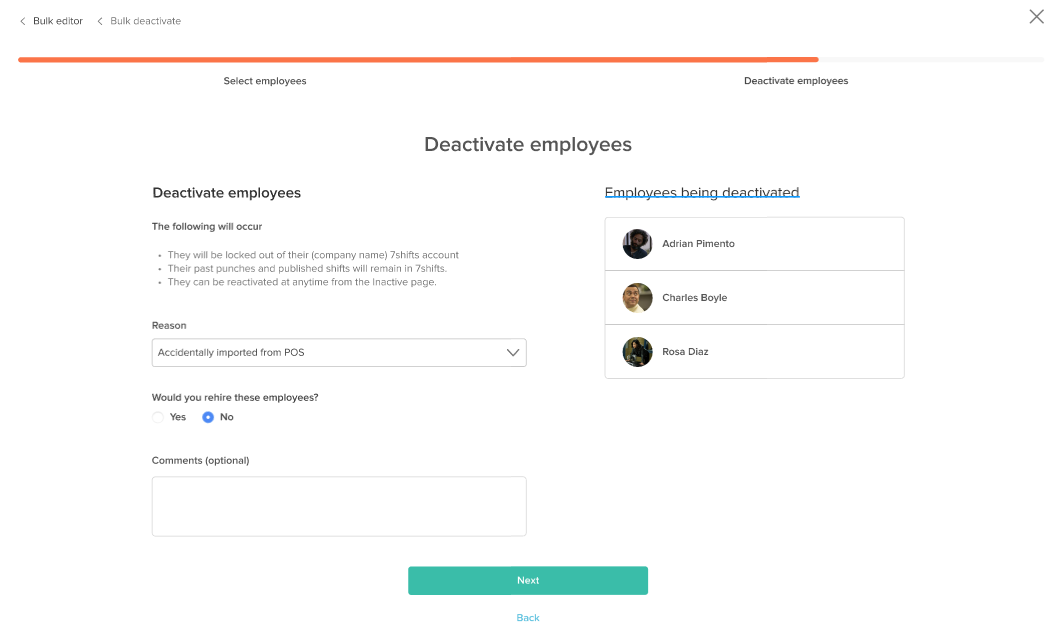This screenshot has height=640, width=1061.
Task: Select the Select employees step label
Action: point(265,80)
